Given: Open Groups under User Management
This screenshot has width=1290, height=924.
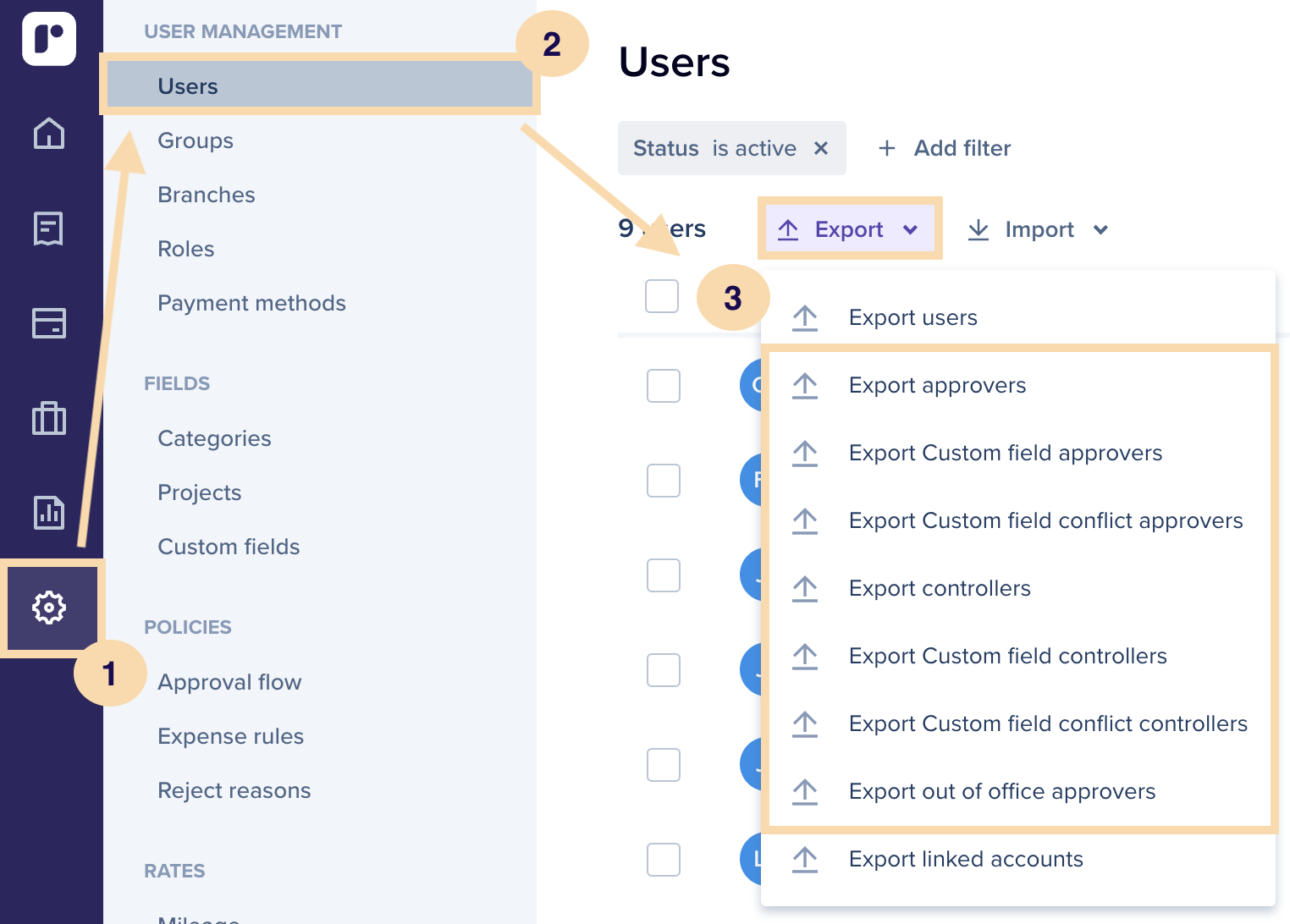Looking at the screenshot, I should coord(196,140).
